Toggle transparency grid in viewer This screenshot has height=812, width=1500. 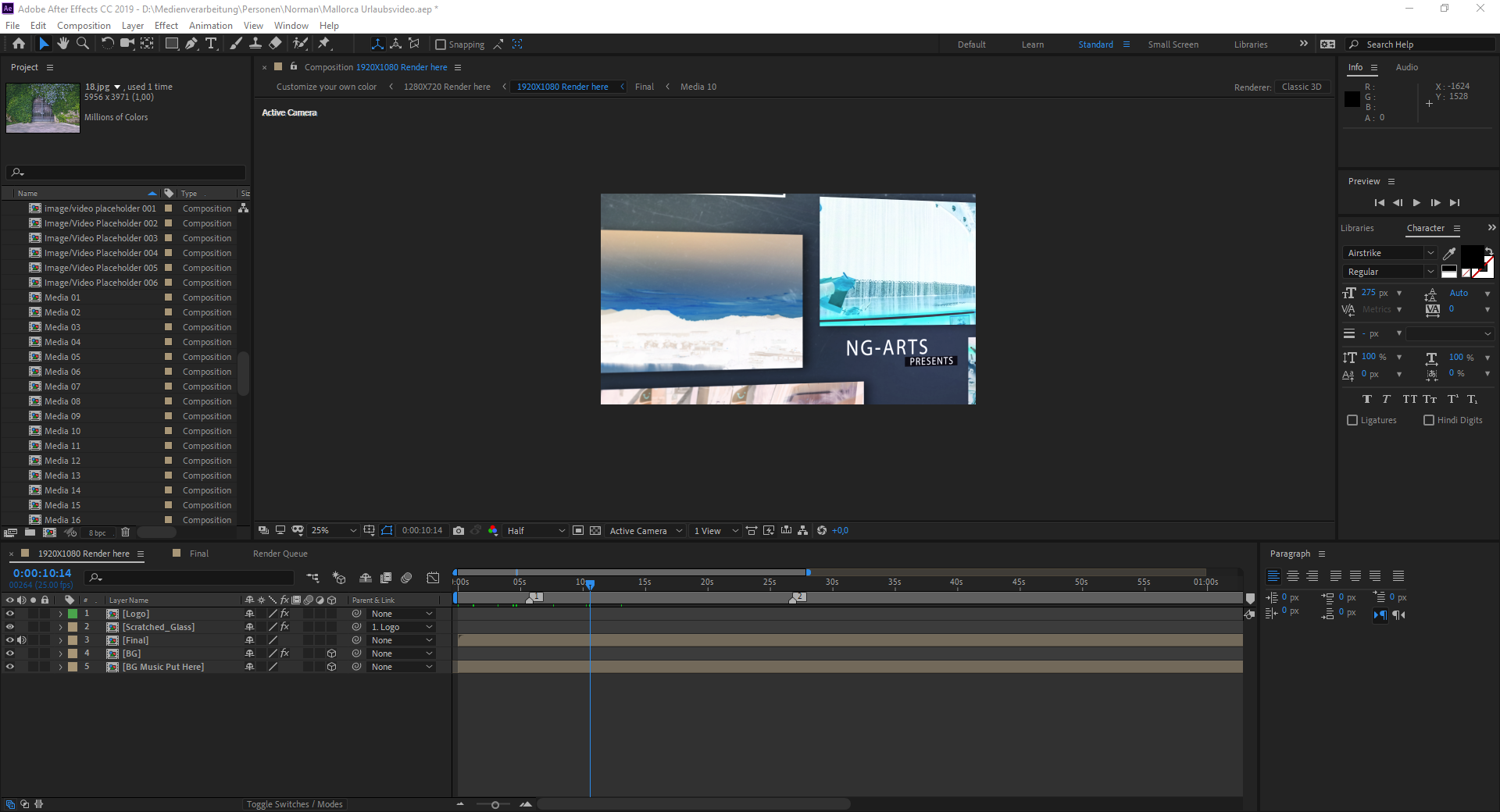click(595, 531)
